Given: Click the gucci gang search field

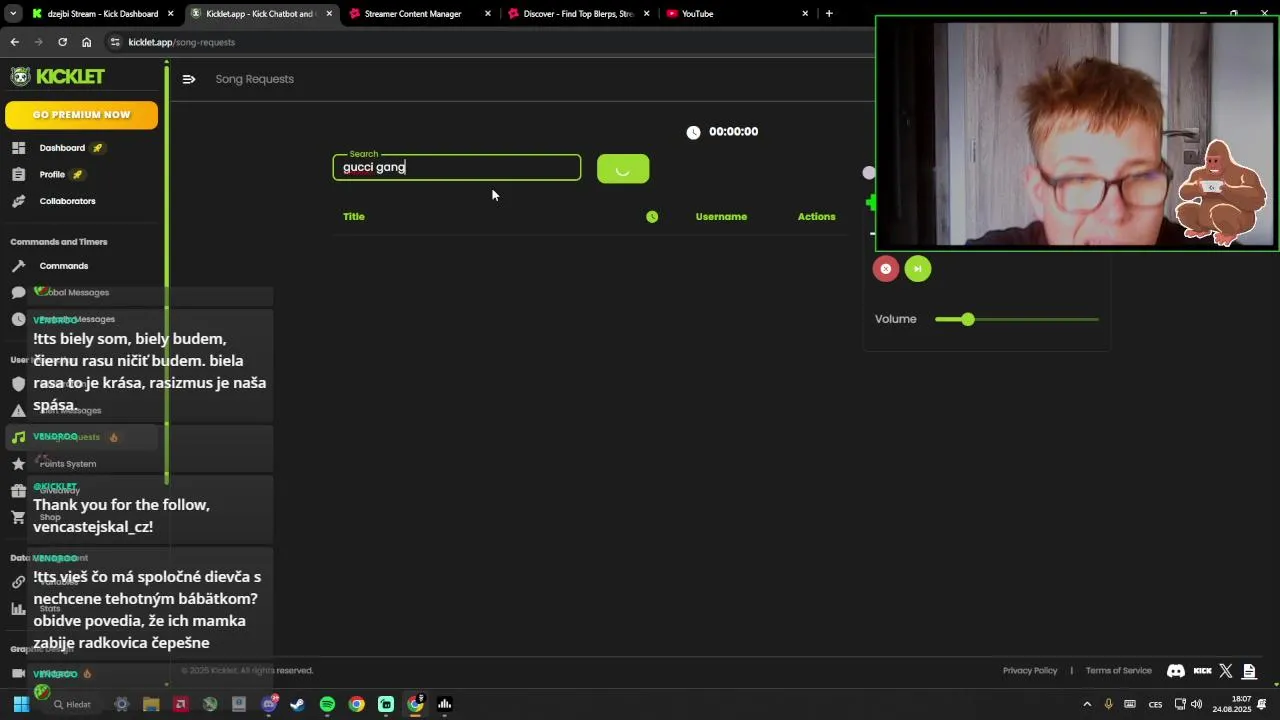Looking at the screenshot, I should click(x=457, y=167).
